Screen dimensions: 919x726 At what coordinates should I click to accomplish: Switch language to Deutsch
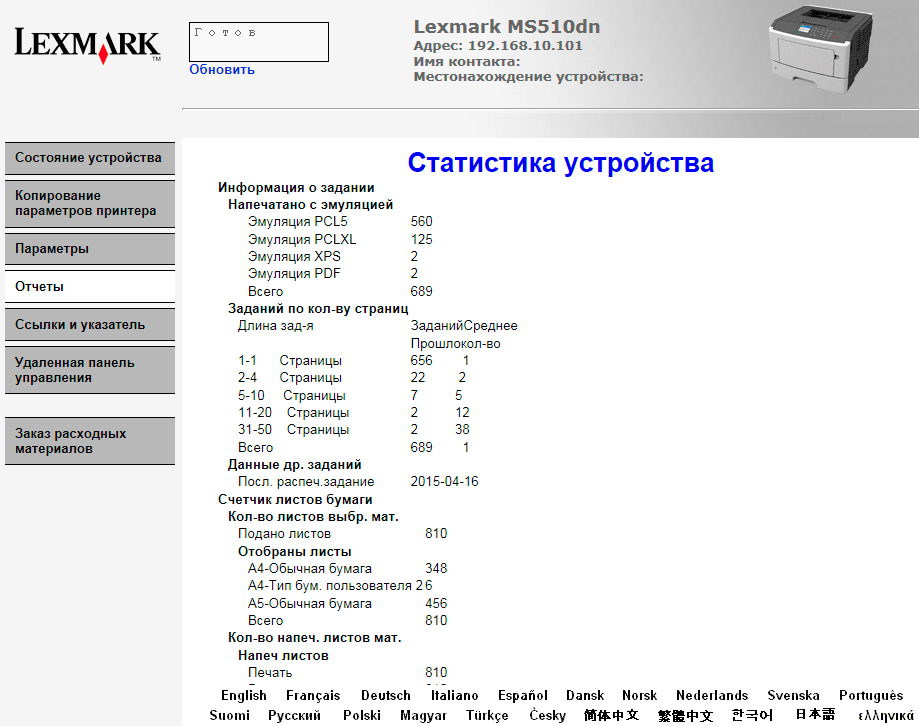(386, 696)
